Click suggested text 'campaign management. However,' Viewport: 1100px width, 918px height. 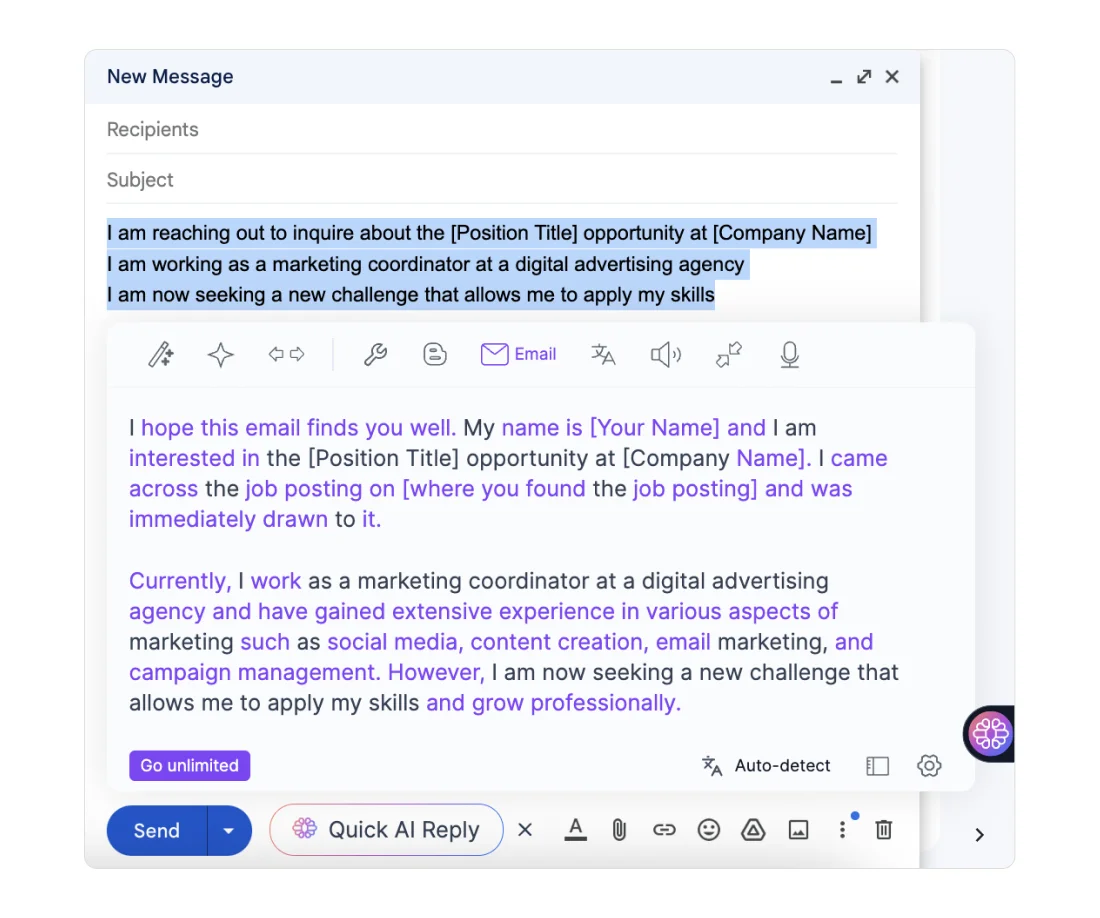click(x=307, y=672)
